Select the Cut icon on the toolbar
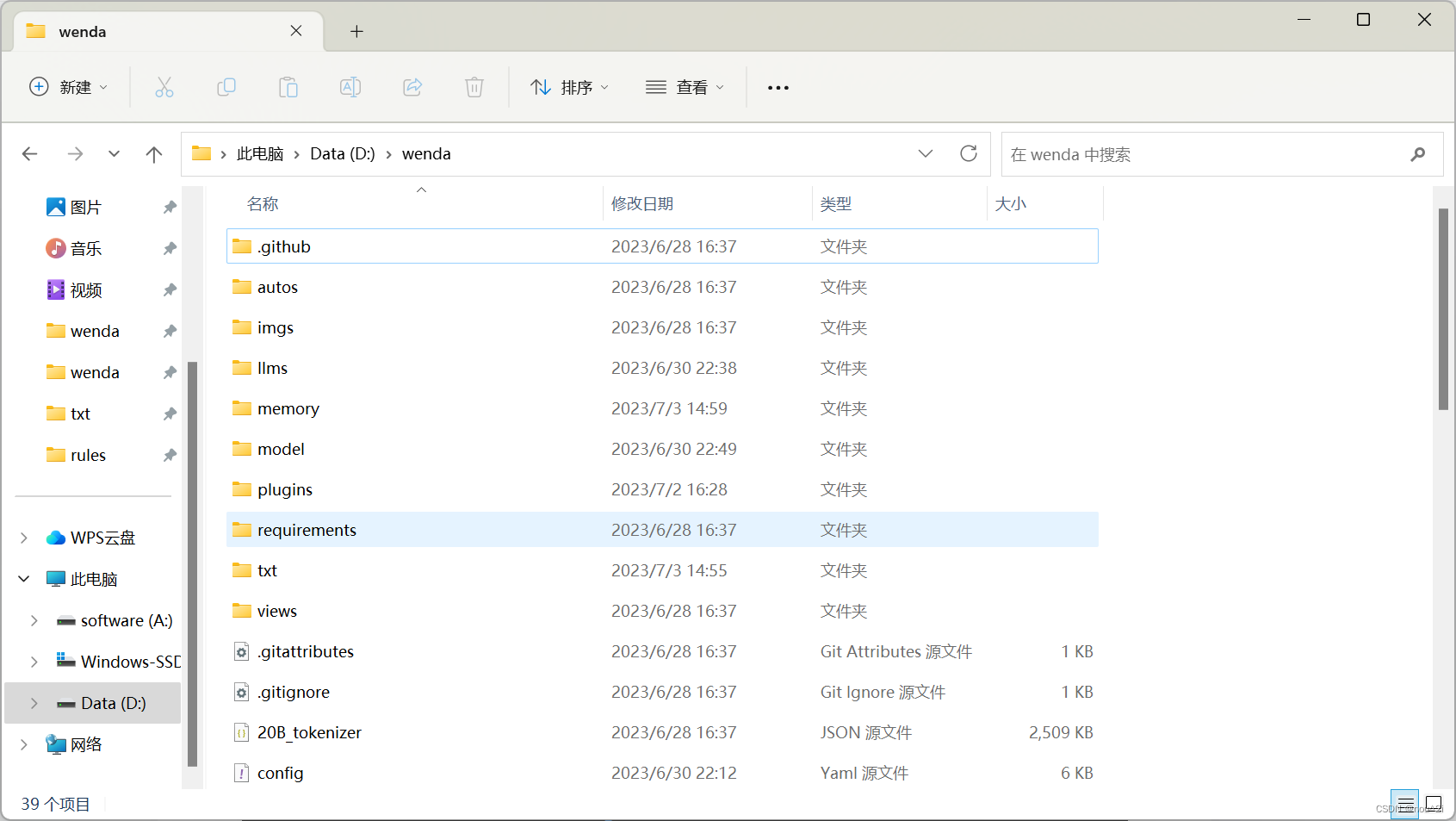 (164, 87)
